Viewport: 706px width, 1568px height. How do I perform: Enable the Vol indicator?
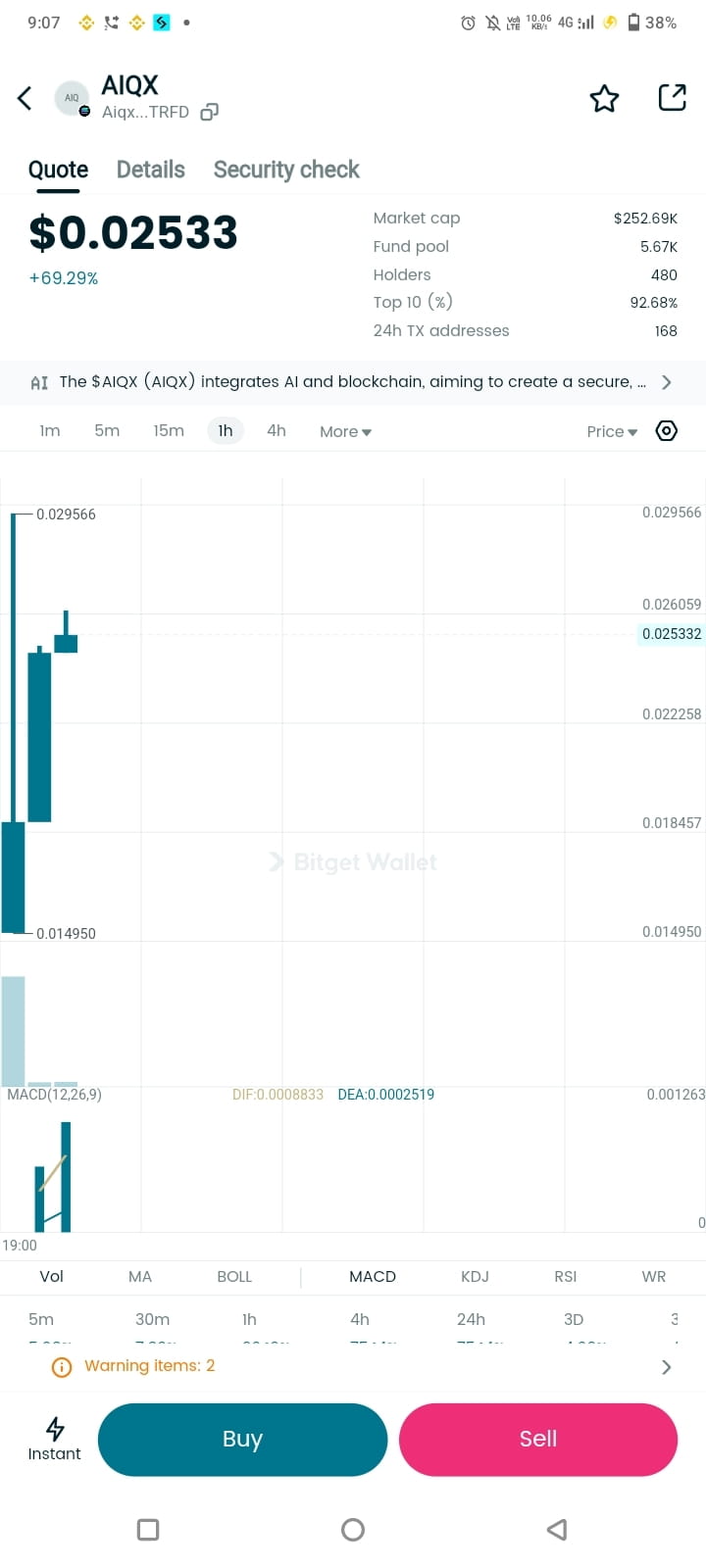(51, 1277)
